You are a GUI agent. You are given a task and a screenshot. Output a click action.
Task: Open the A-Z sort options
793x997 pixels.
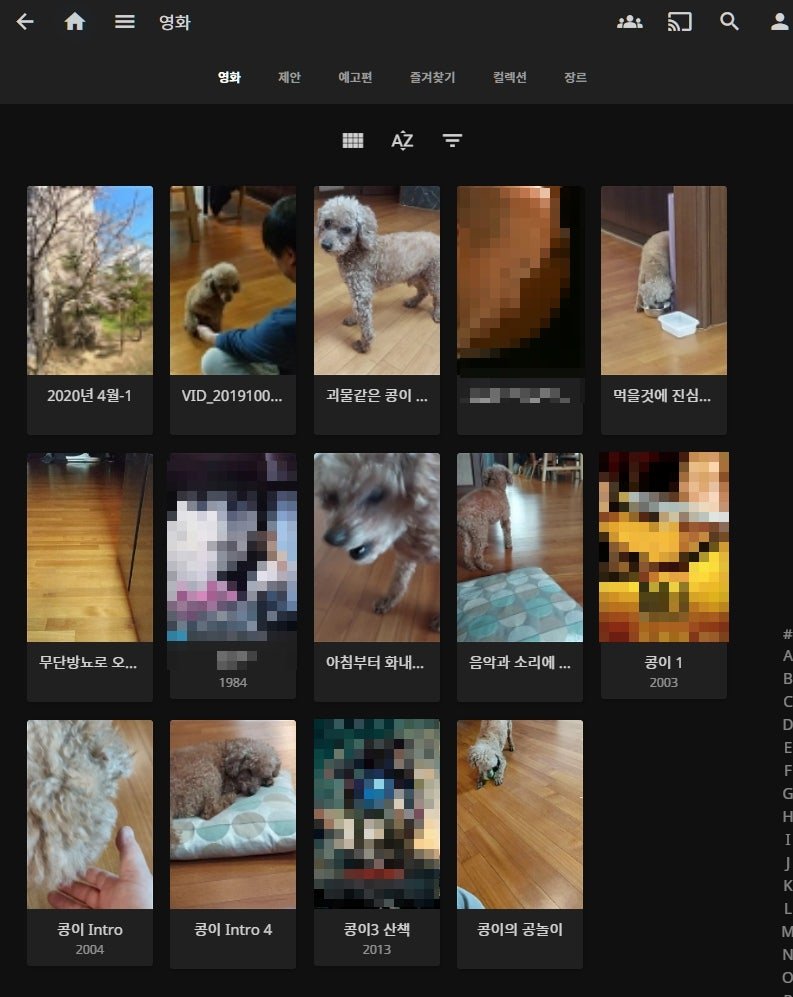pyautogui.click(x=403, y=140)
